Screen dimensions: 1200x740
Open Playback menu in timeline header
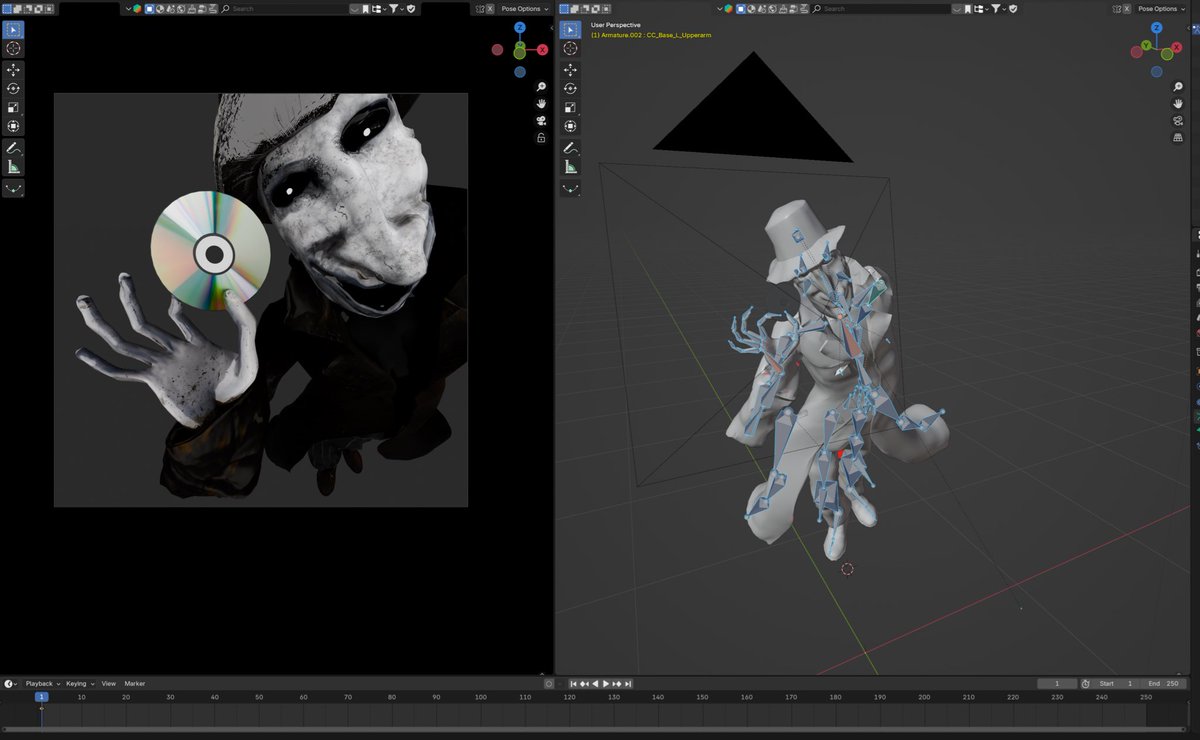[x=42, y=684]
